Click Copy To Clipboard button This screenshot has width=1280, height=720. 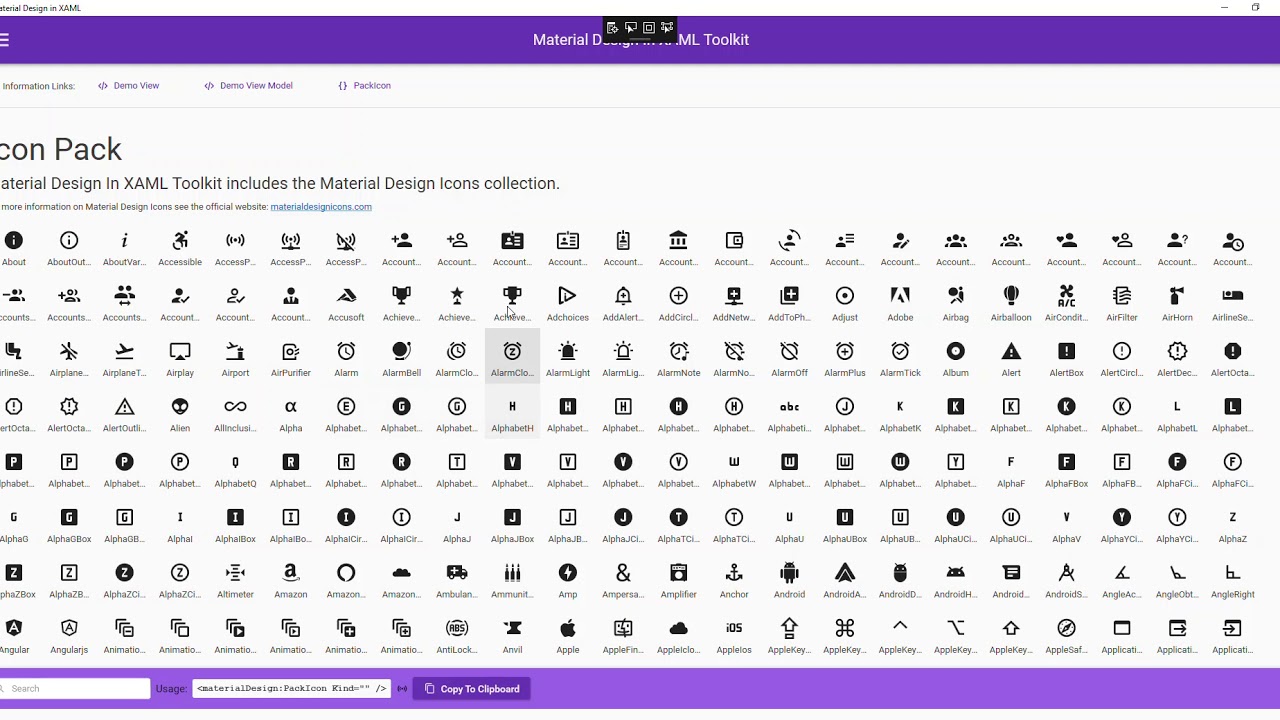coord(472,689)
